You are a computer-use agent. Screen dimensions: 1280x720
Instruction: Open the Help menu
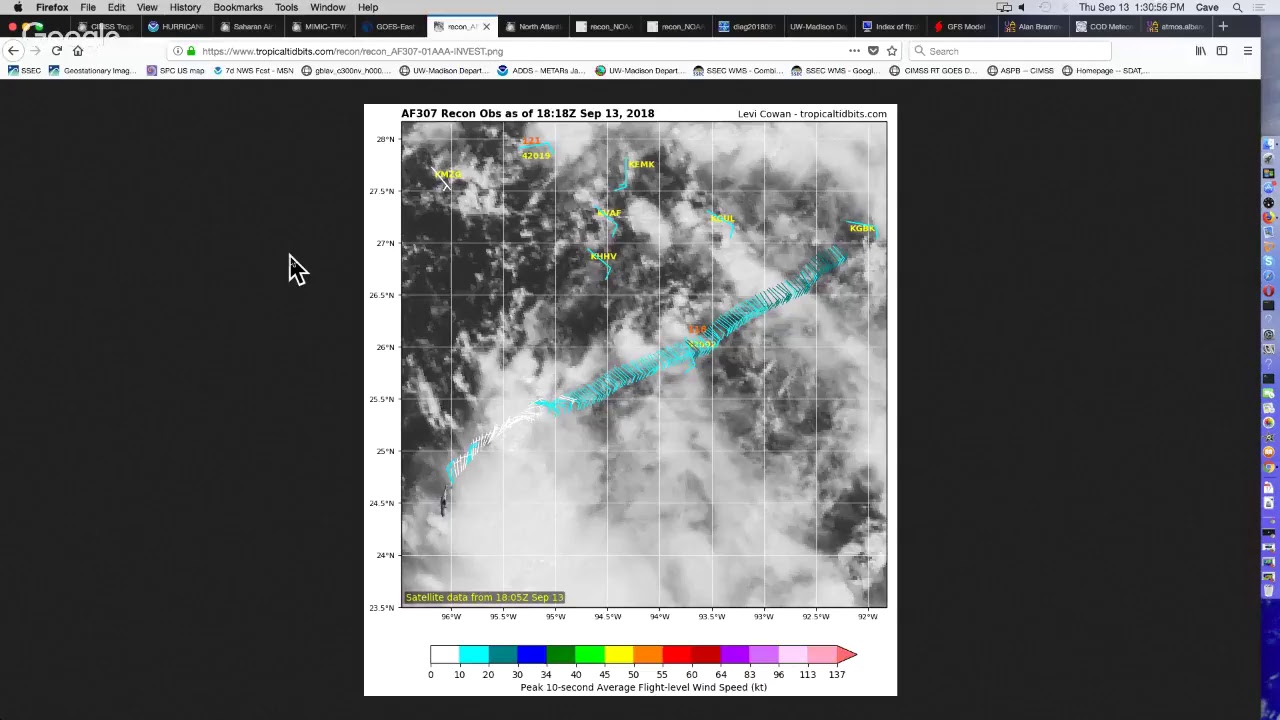click(368, 7)
